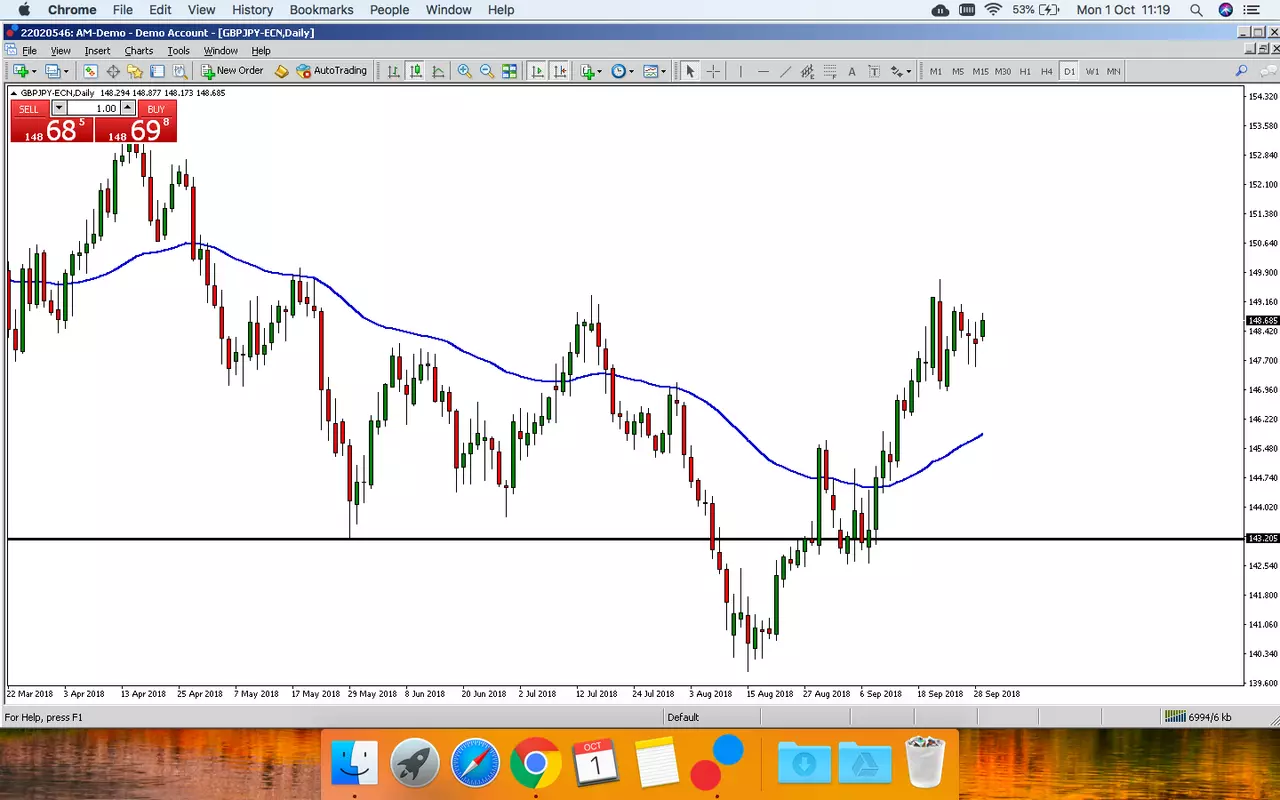The height and width of the screenshot is (800, 1280).
Task: Open Finder from the Dock
Action: pos(354,765)
